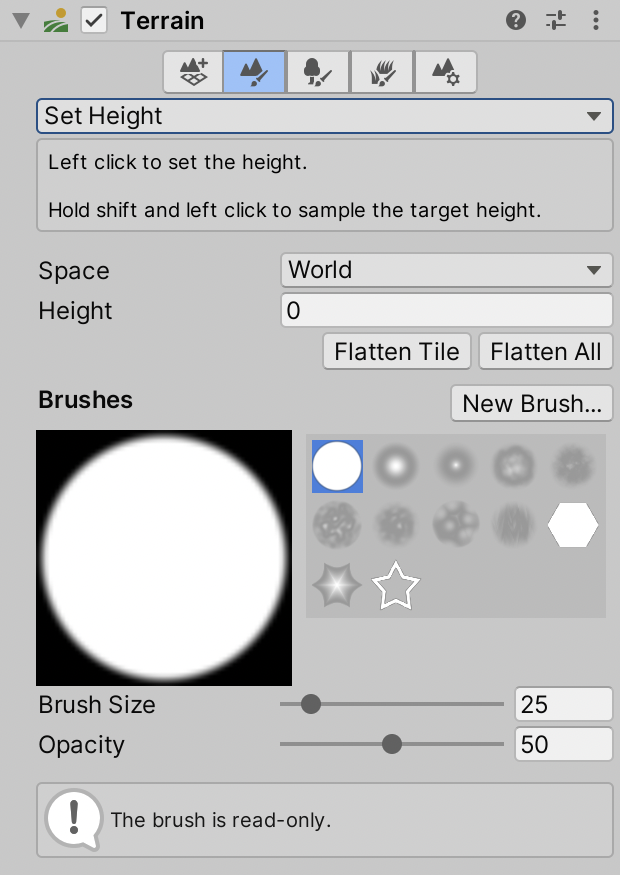The image size is (620, 875).
Task: Click the Height input field
Action: click(446, 311)
